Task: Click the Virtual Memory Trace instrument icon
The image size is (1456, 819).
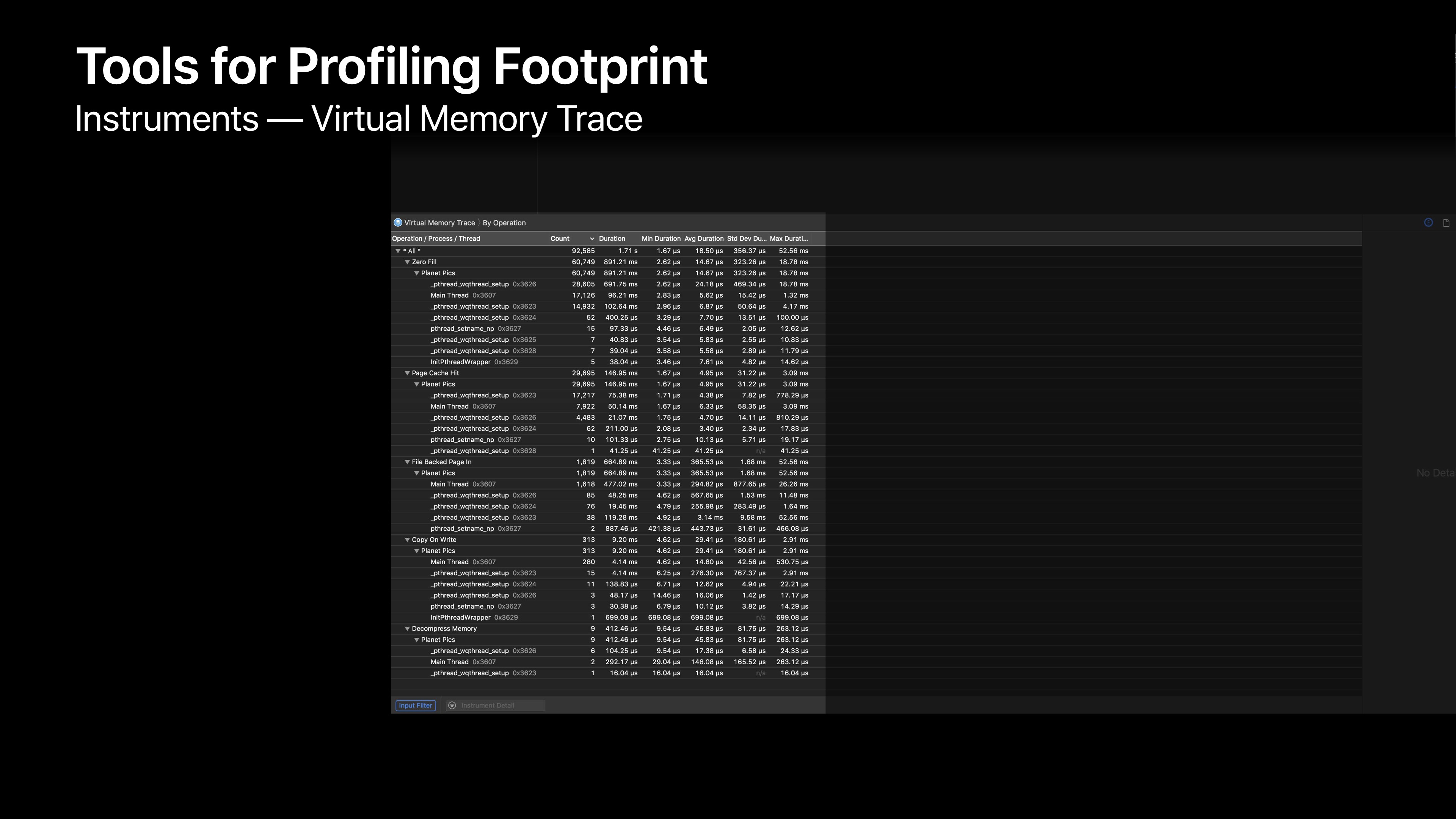Action: point(398,223)
